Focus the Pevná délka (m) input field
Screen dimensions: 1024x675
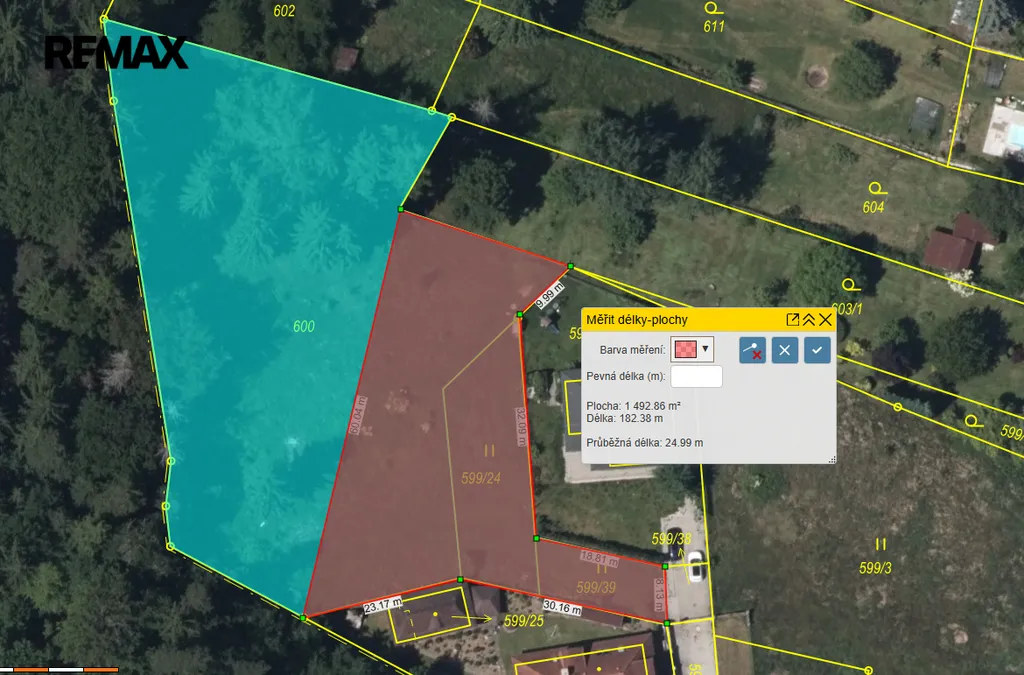click(x=695, y=376)
